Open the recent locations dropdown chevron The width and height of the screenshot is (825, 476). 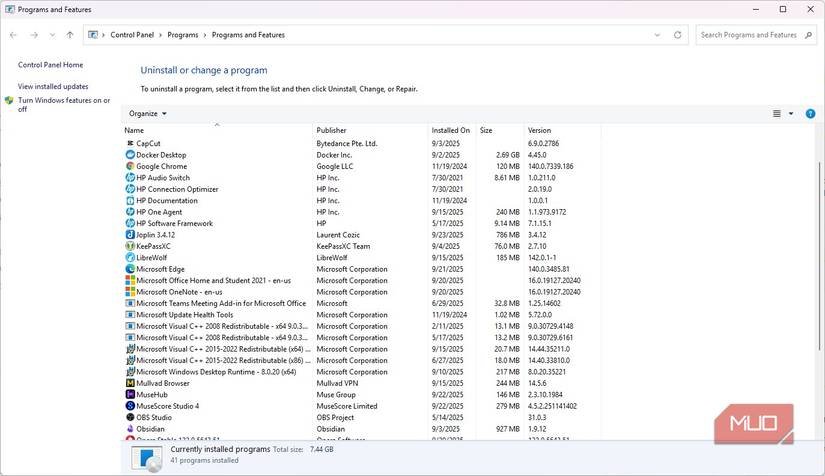tap(52, 35)
